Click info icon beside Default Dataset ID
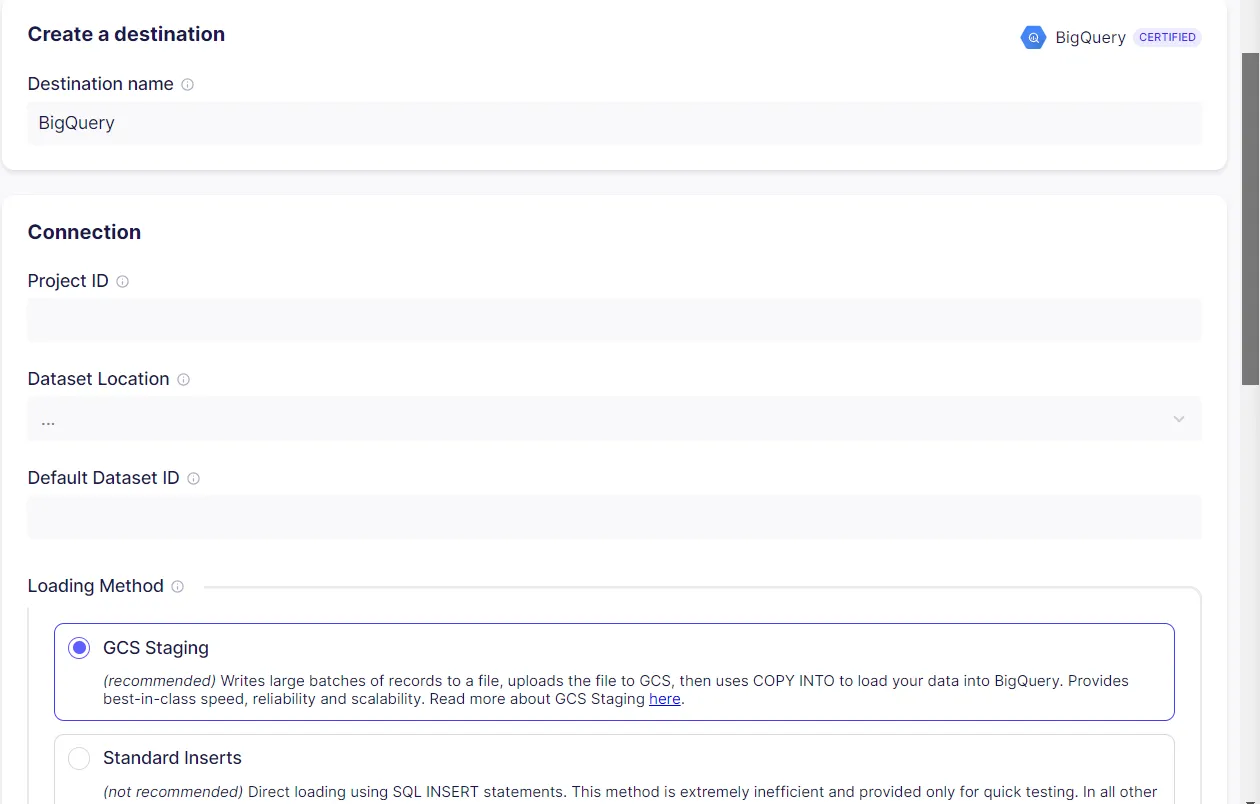Viewport: 1260px width, 804px height. tap(193, 479)
